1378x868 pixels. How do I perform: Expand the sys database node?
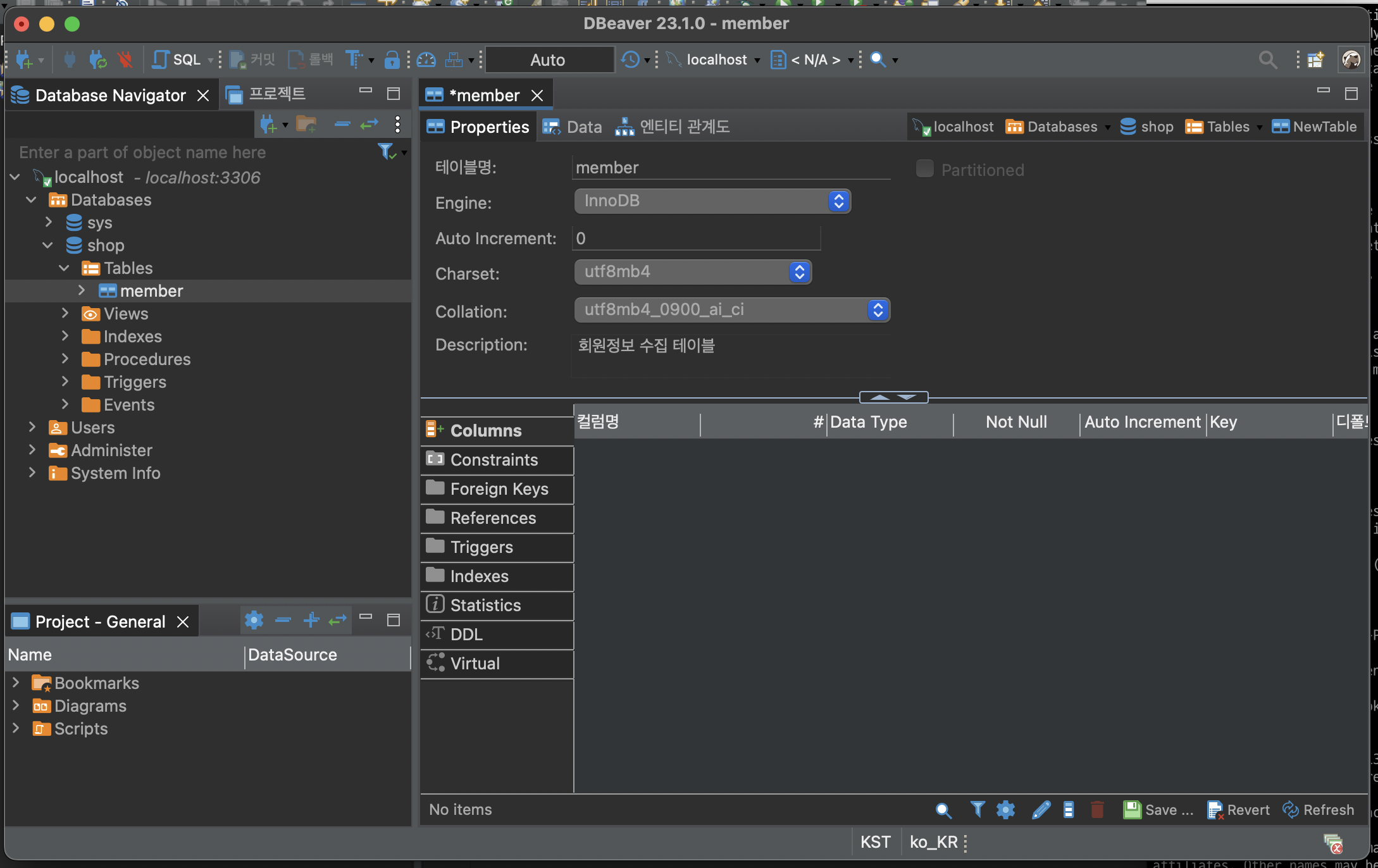point(49,222)
